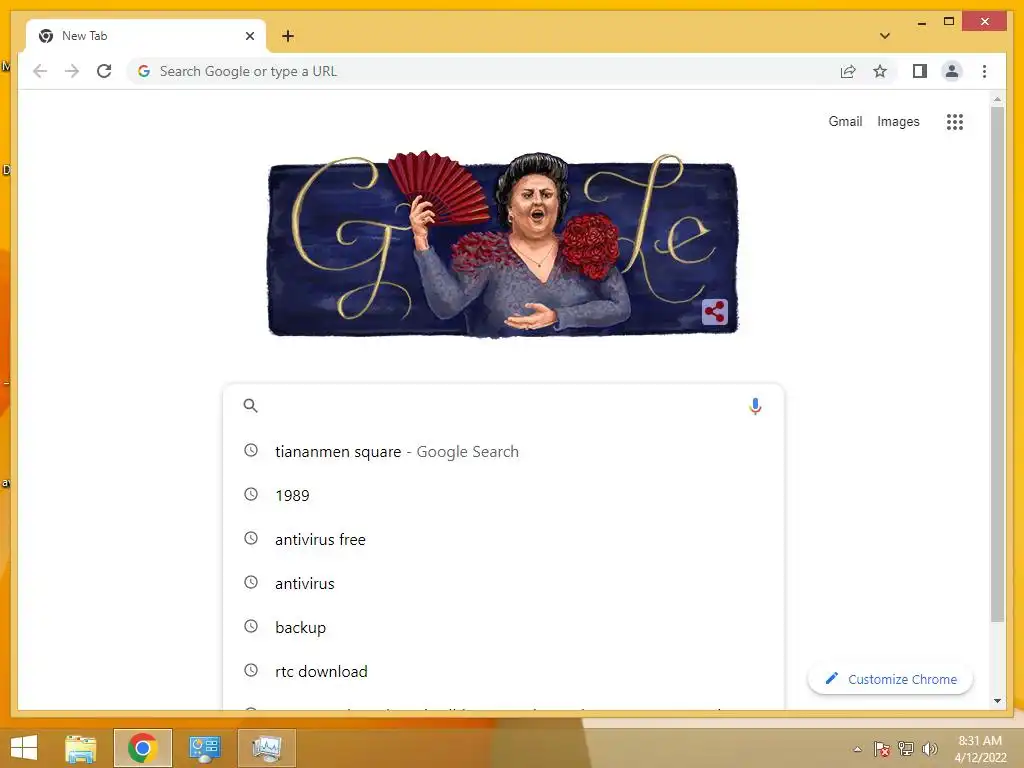Click the page vertical scrollbar thumb
Screen dimensions: 1024x768
(997, 364)
